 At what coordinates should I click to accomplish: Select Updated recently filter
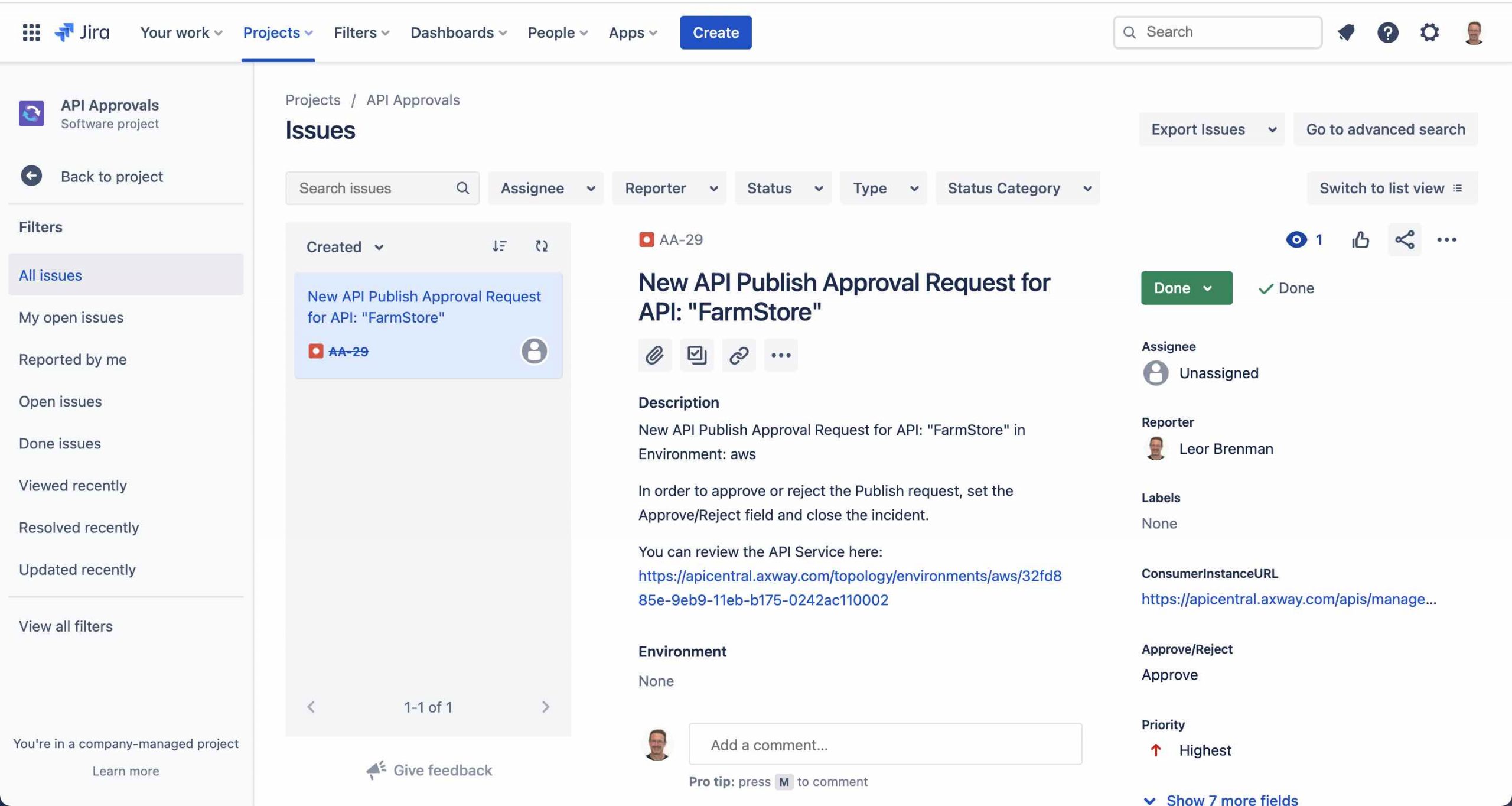126,568
